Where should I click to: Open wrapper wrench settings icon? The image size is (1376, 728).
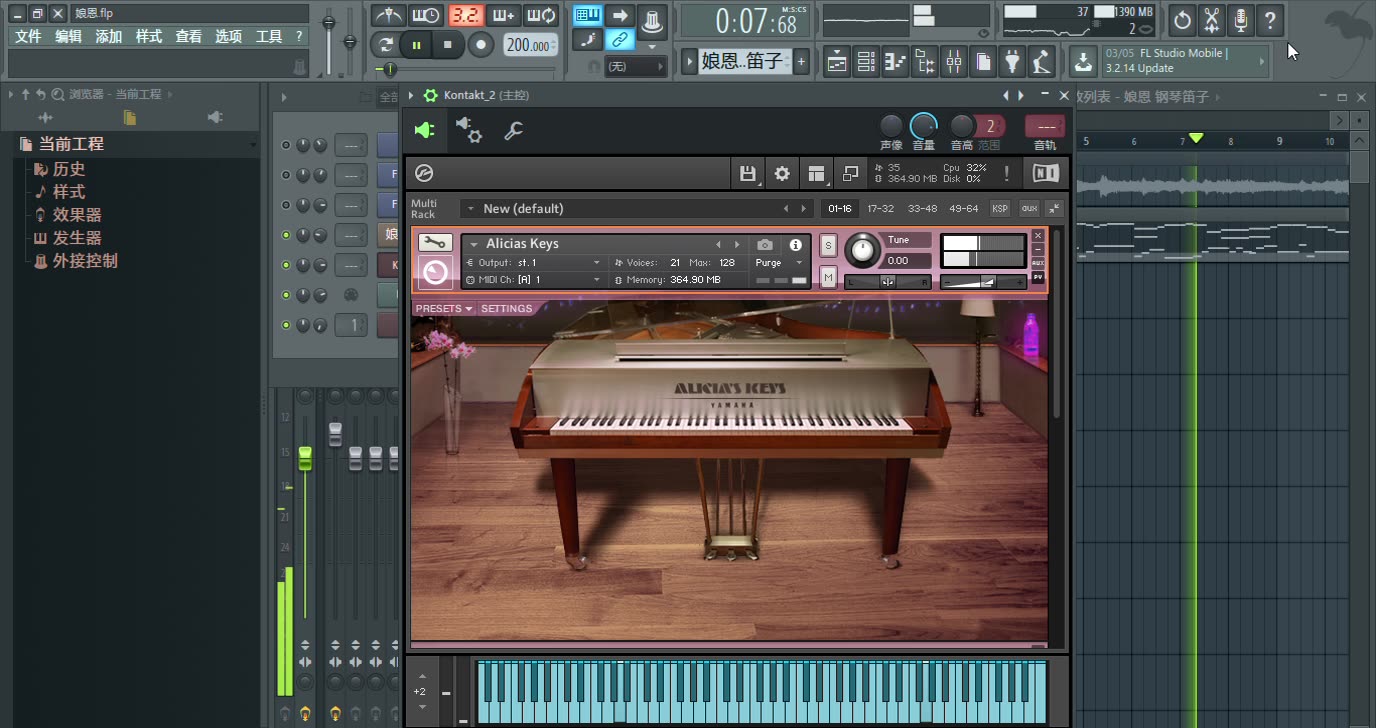point(513,130)
